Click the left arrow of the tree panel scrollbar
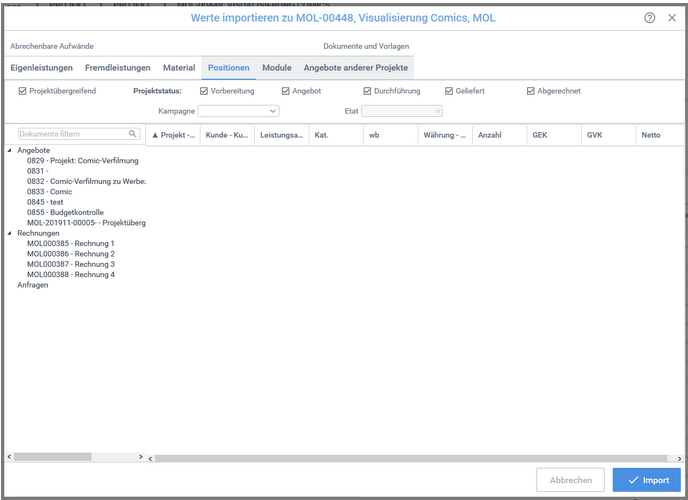 [x=10, y=457]
